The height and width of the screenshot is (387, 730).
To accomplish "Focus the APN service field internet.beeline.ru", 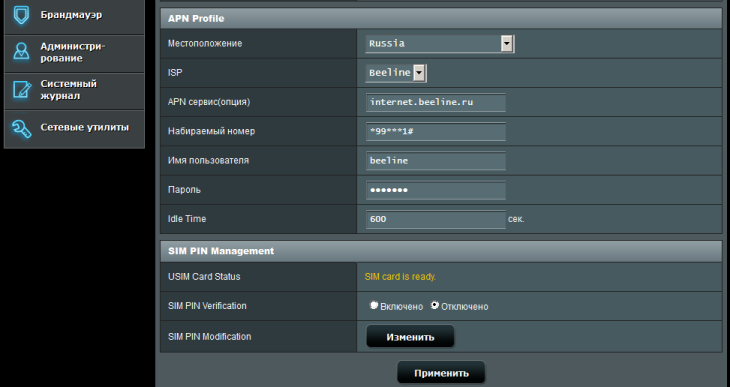I will (436, 102).
